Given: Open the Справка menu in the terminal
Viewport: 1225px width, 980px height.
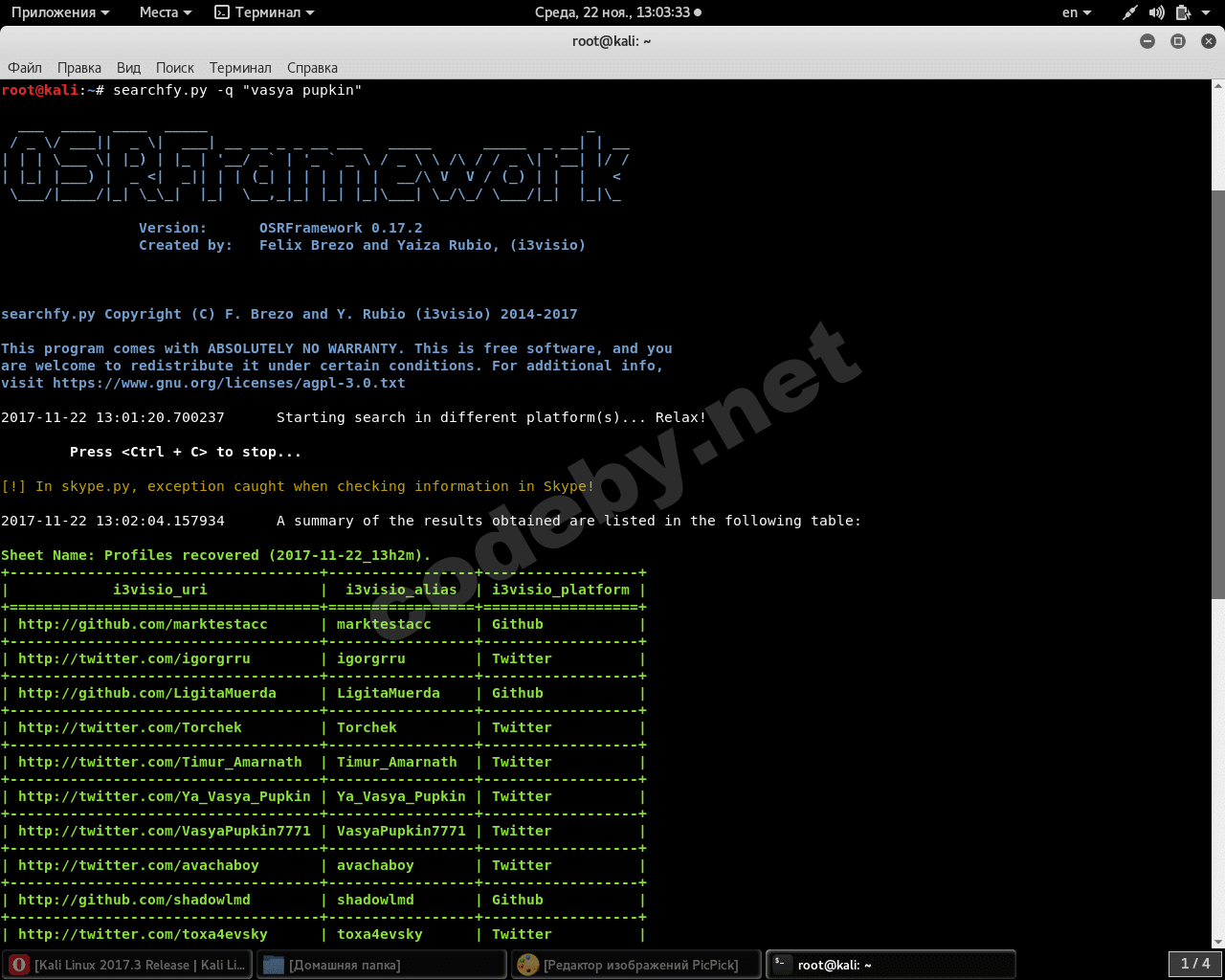Looking at the screenshot, I should (311, 67).
